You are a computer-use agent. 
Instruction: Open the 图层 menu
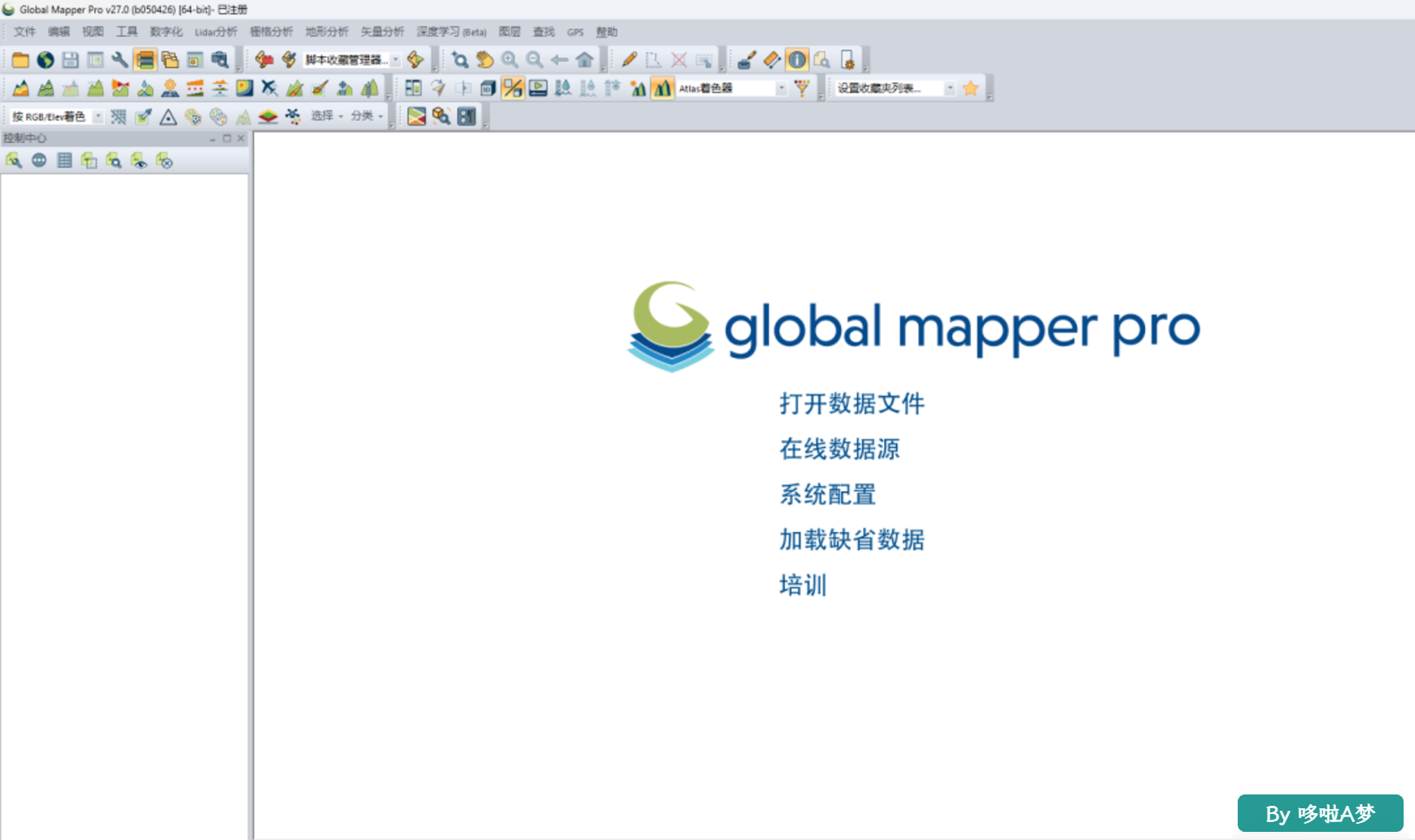pyautogui.click(x=510, y=32)
